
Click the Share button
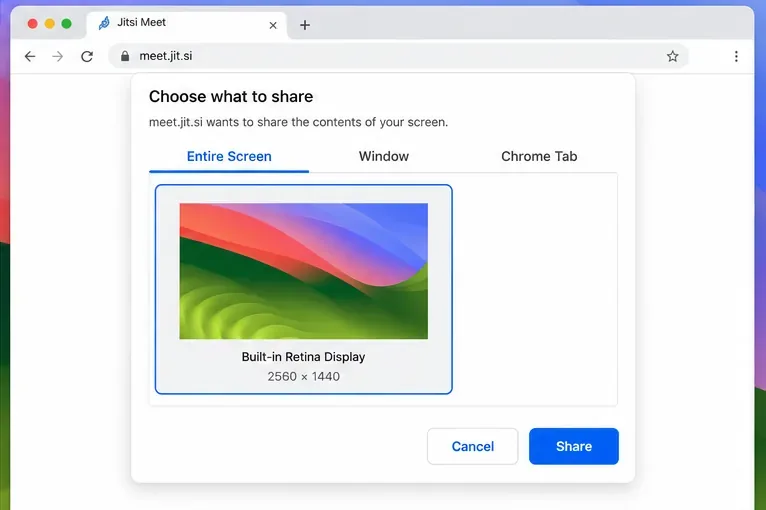pyautogui.click(x=574, y=446)
